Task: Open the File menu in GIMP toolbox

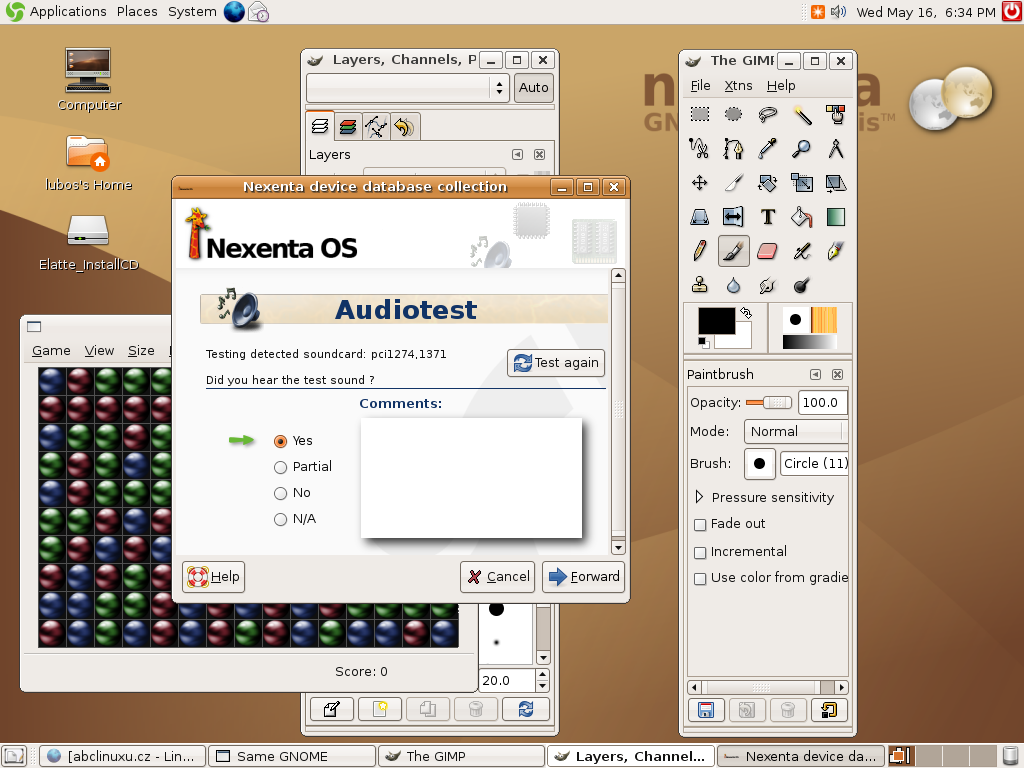Action: (x=701, y=86)
